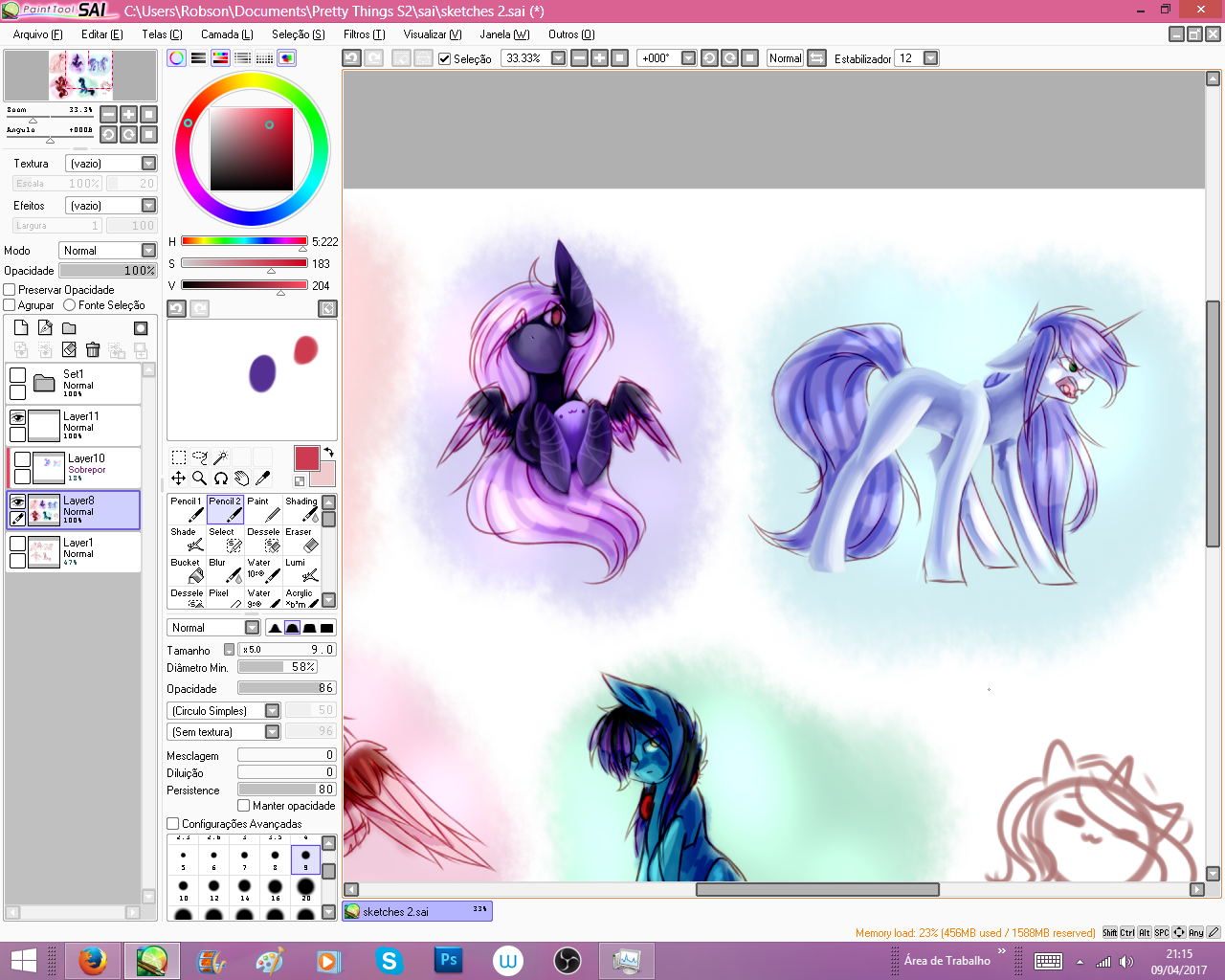Select the Layer10 layer row

74,468
